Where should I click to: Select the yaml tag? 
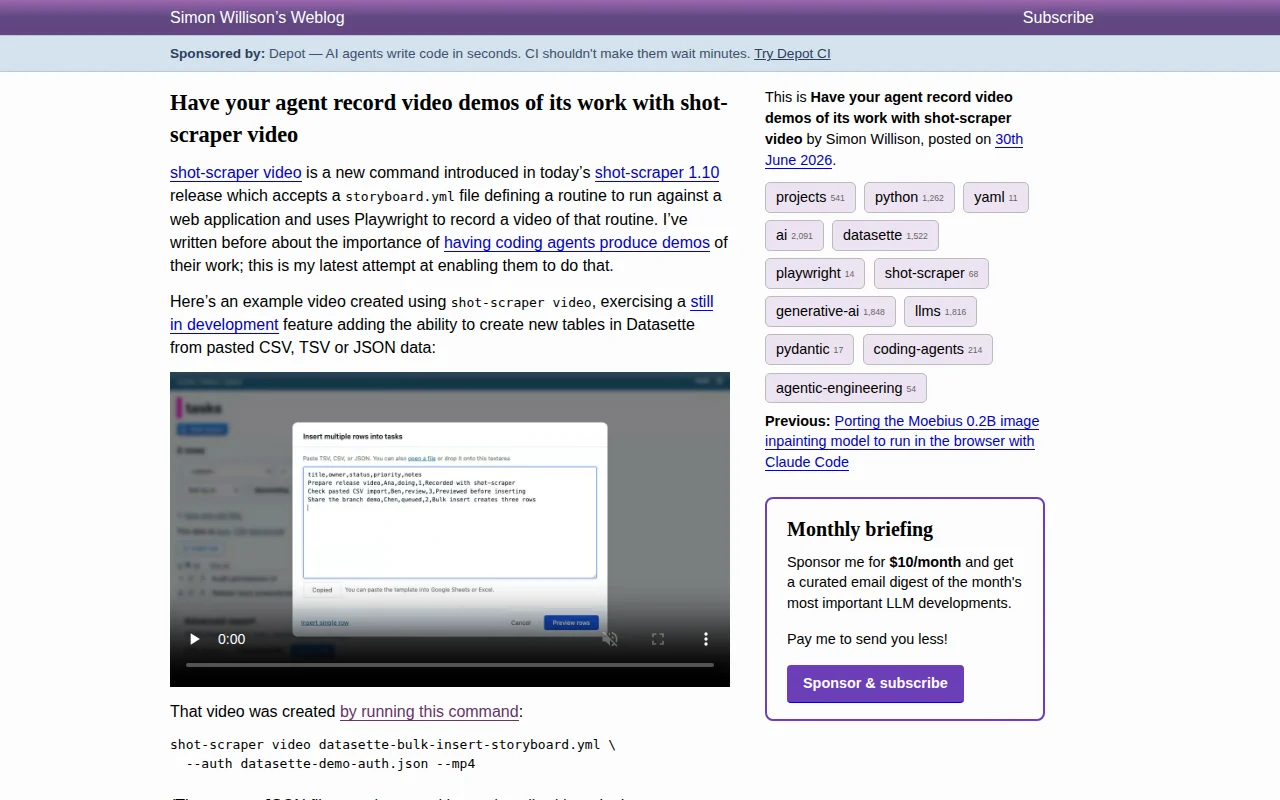995,198
